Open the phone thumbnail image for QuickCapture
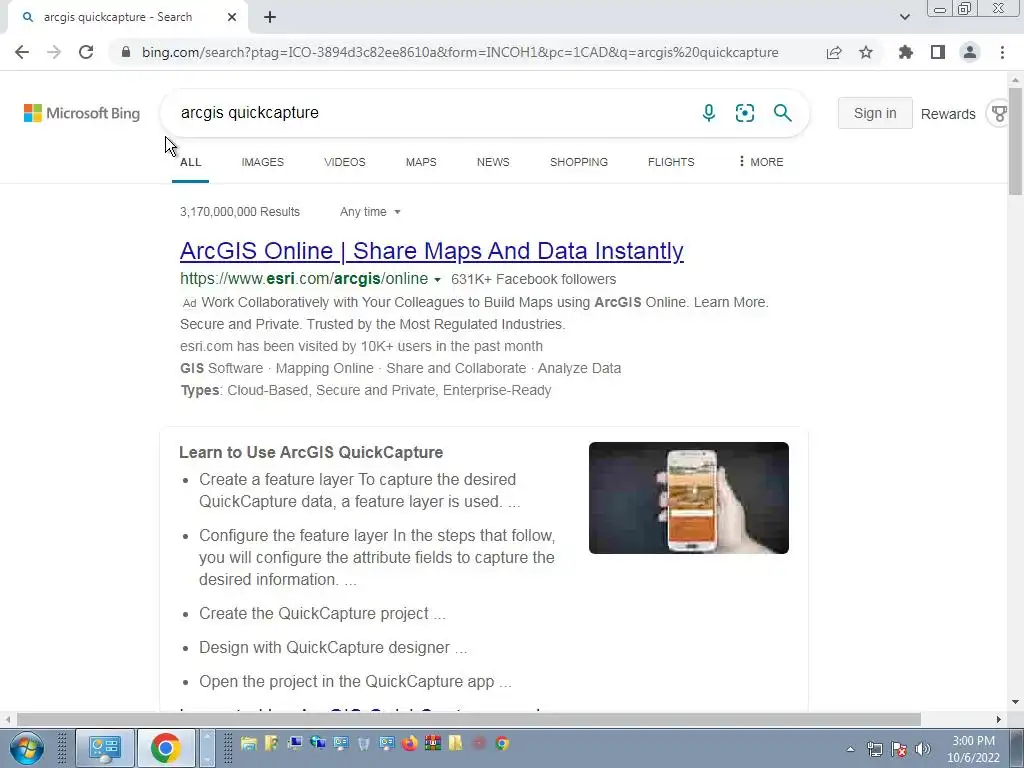1024x768 pixels. [688, 498]
